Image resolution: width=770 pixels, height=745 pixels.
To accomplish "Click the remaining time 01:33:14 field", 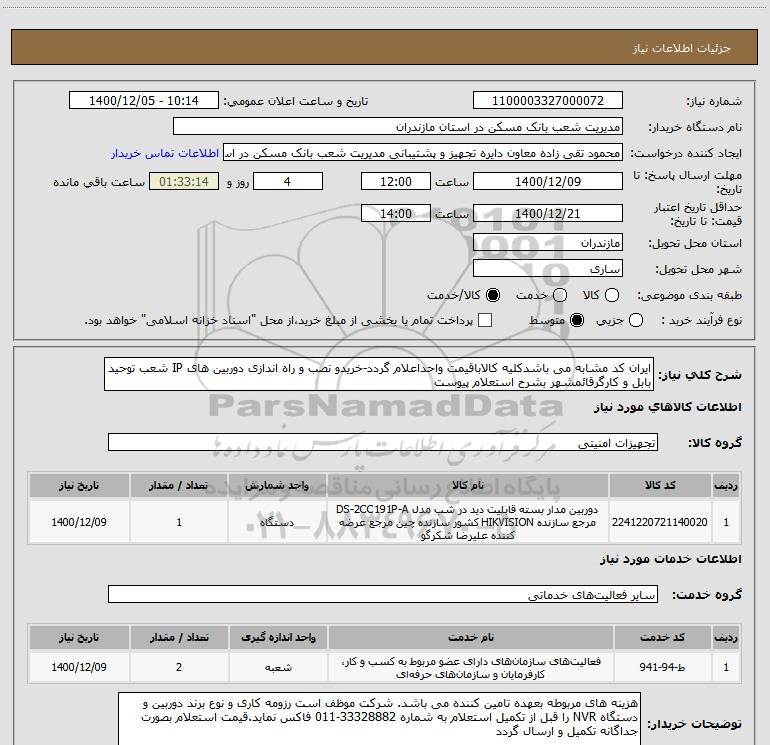I will (x=184, y=182).
